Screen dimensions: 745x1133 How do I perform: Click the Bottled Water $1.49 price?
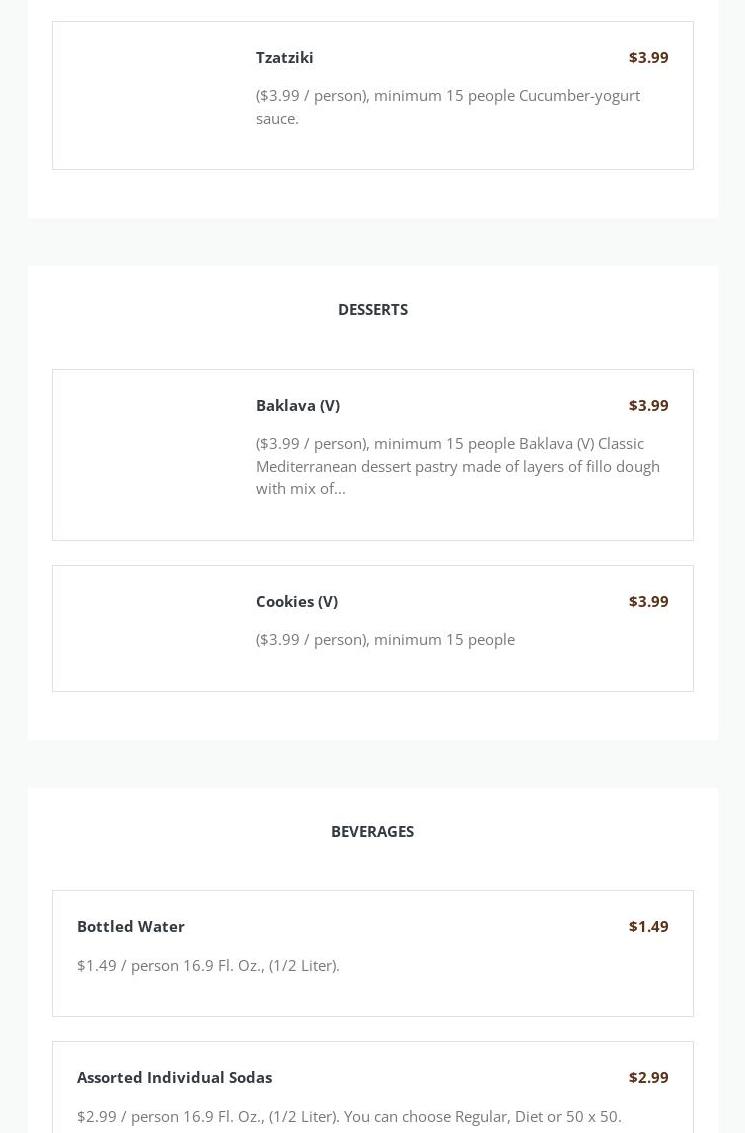coord(648,926)
